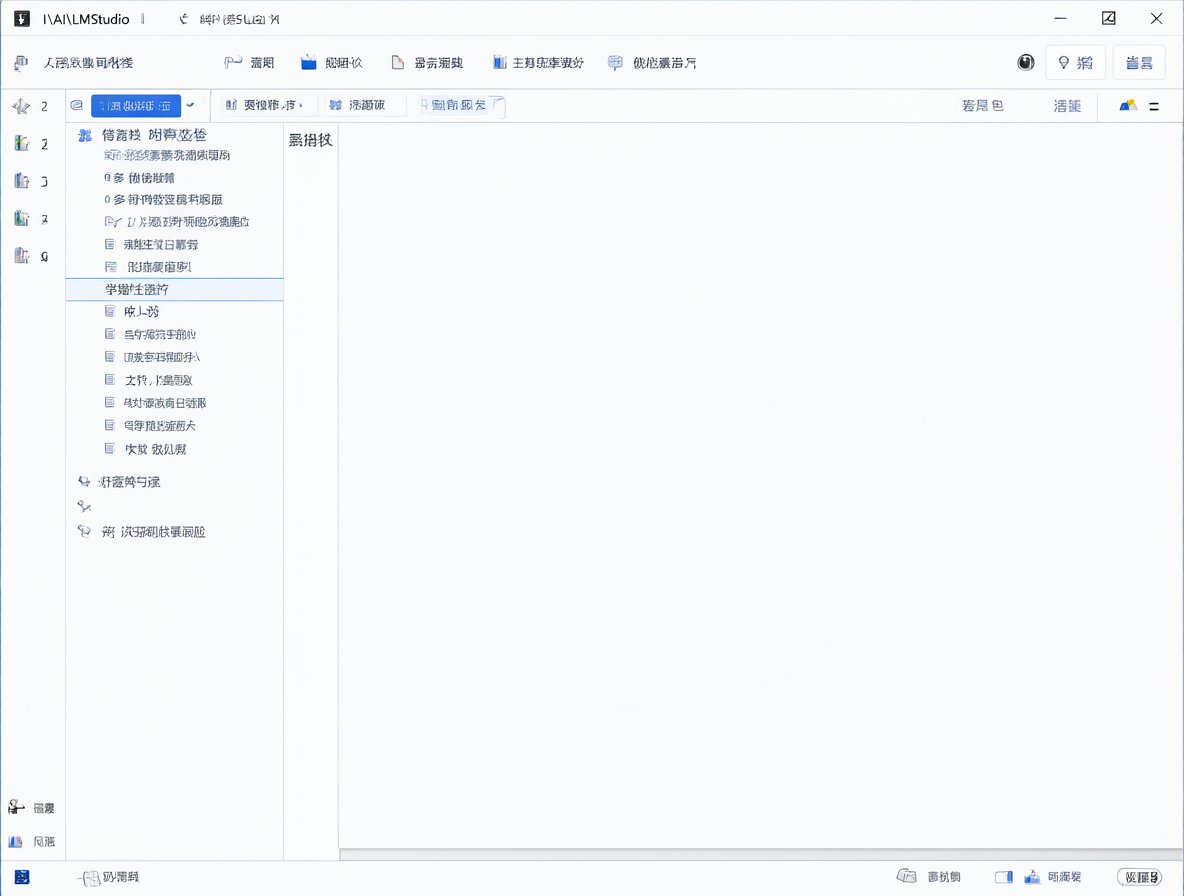This screenshot has width=1184, height=896.
Task: Toggle the pill-shaped button in status bar corner
Action: (1139, 877)
